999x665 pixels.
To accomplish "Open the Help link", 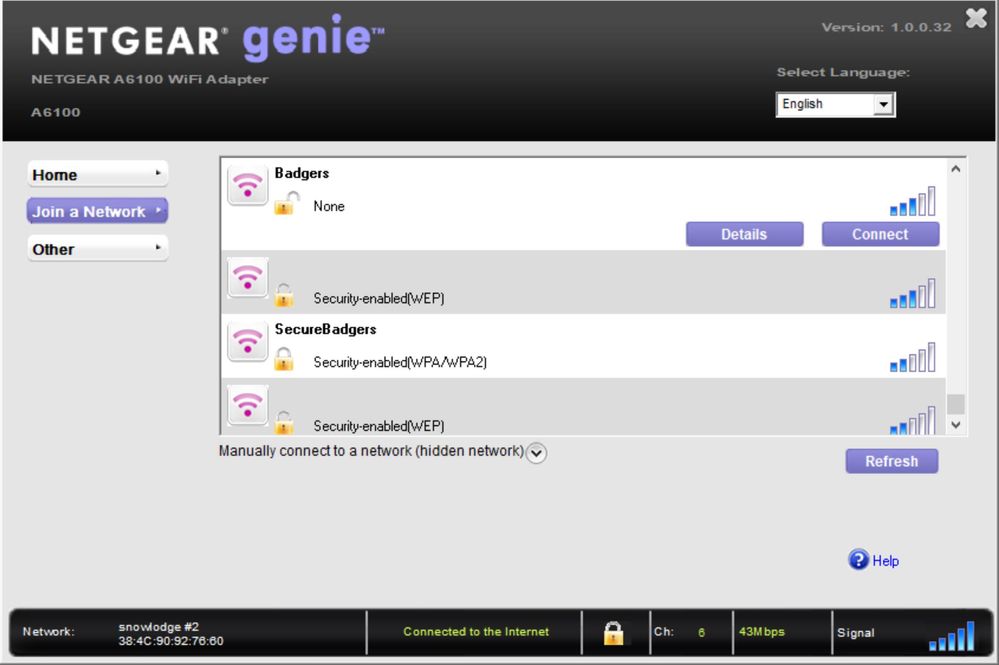I will coord(885,561).
